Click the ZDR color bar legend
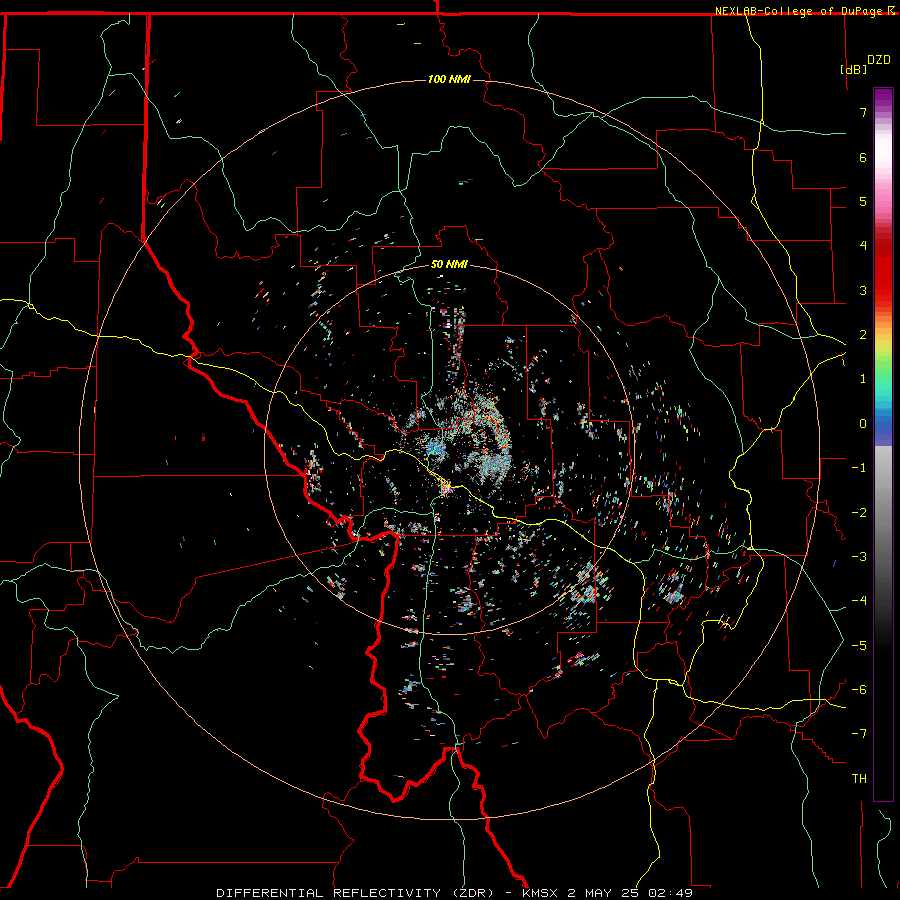Viewport: 900px width, 900px height. coord(883,444)
